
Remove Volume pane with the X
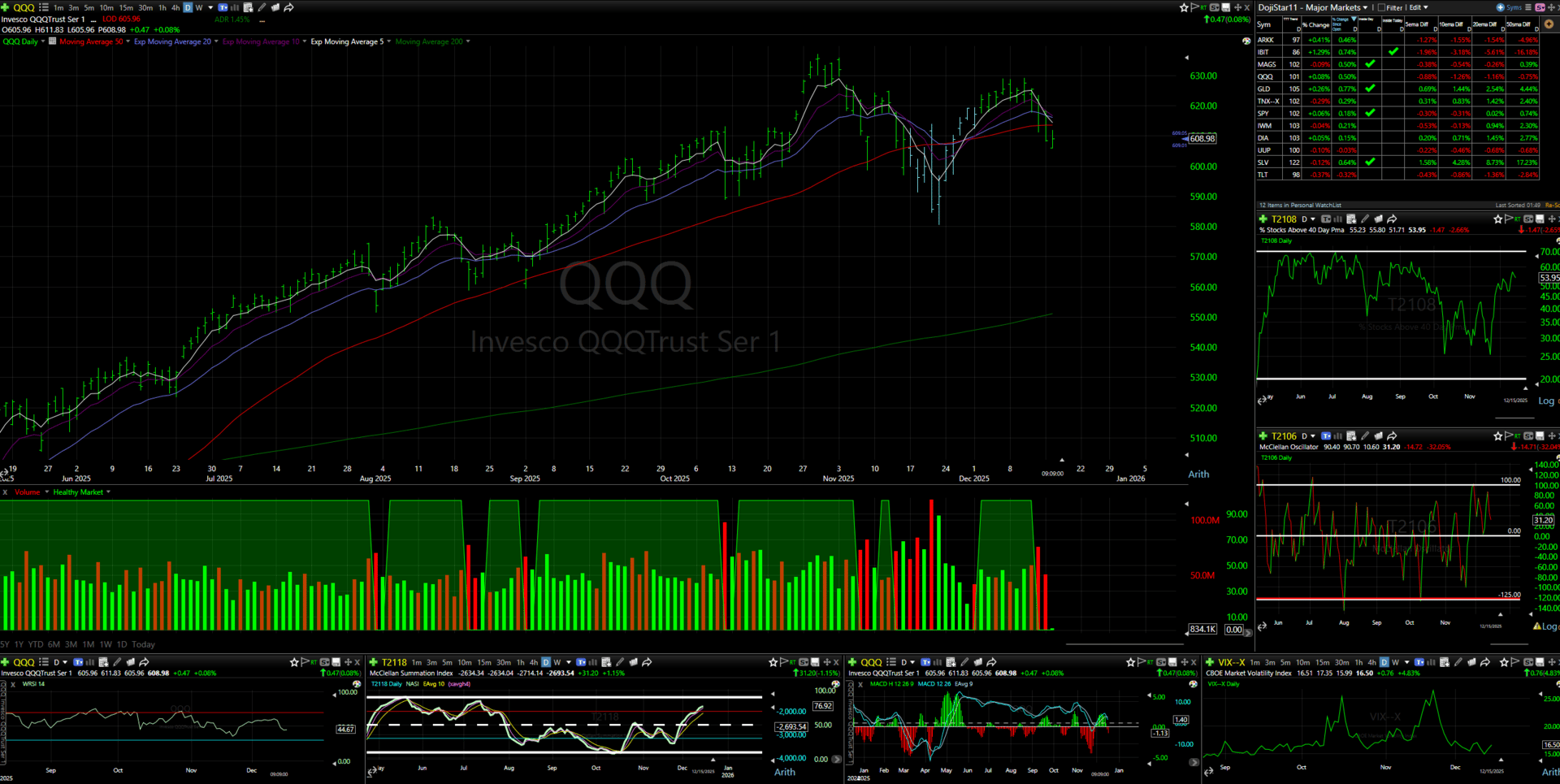[5, 492]
